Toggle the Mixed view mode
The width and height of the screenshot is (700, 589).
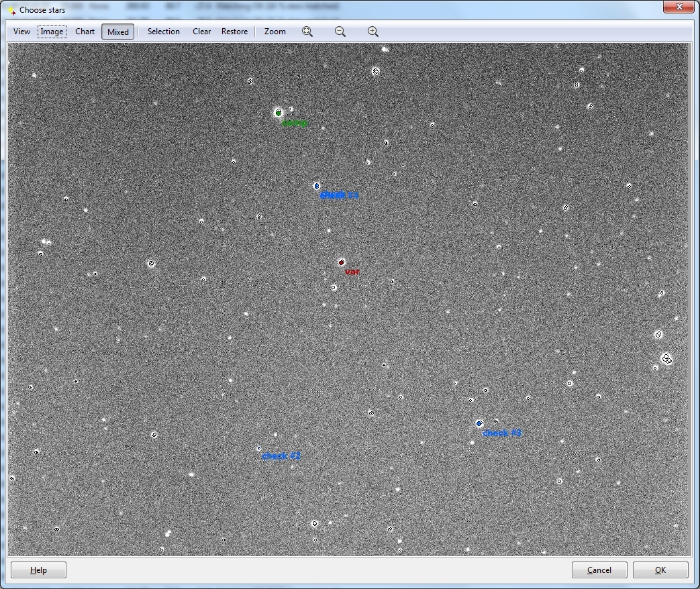pos(118,31)
